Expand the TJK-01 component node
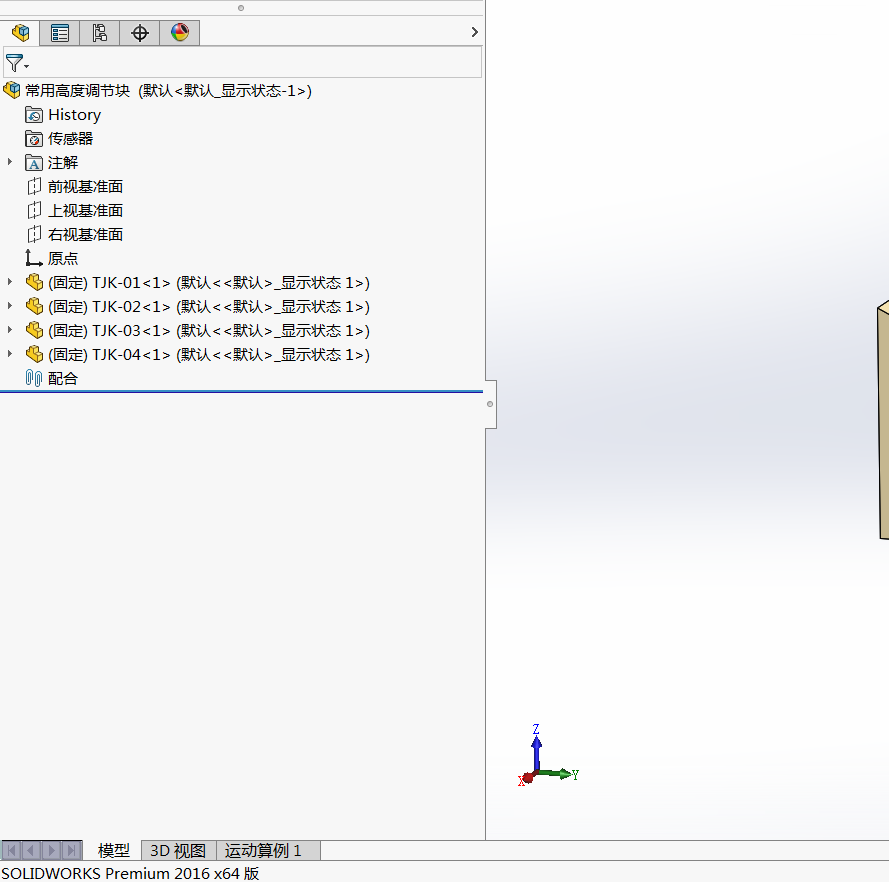This screenshot has height=882, width=889. (x=10, y=282)
